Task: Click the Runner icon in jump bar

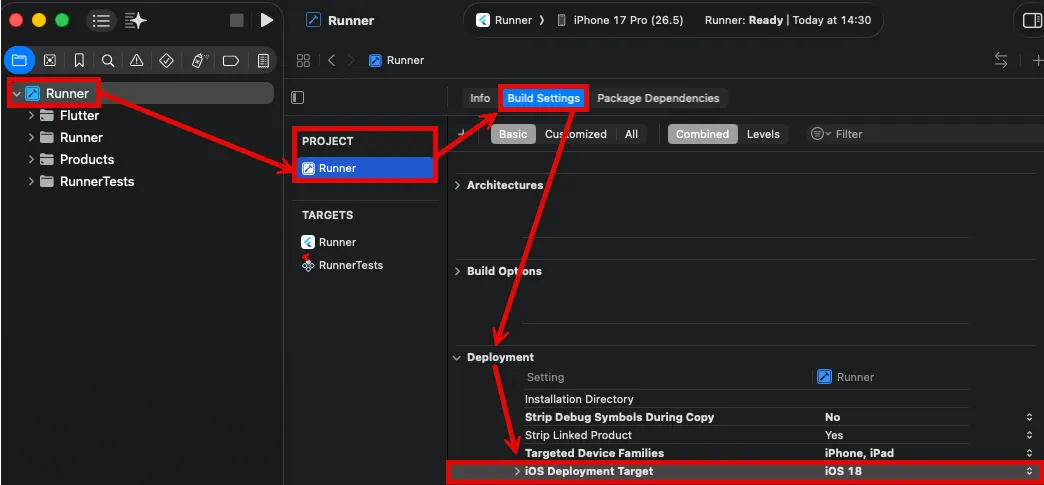Action: point(376,60)
